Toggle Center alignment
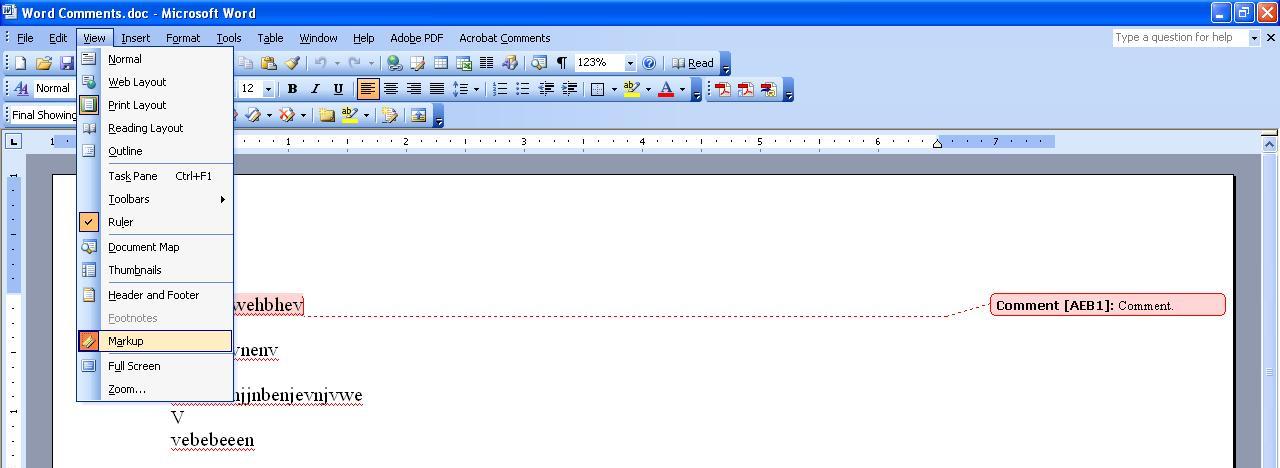The image size is (1280, 468). click(x=391, y=89)
